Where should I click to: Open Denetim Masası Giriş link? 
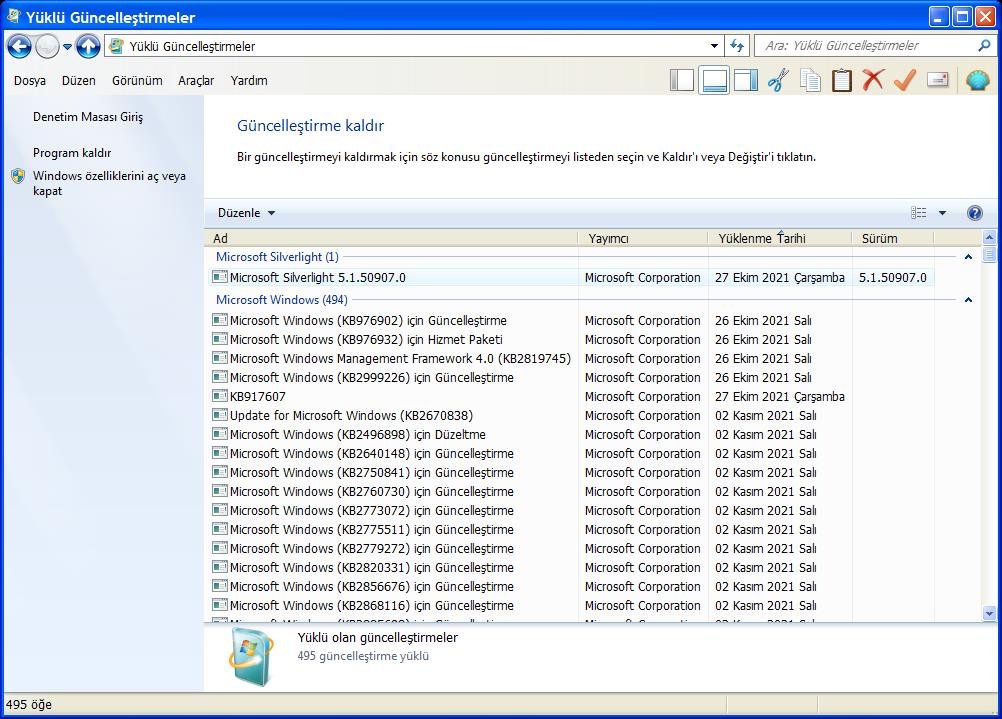[x=88, y=117]
